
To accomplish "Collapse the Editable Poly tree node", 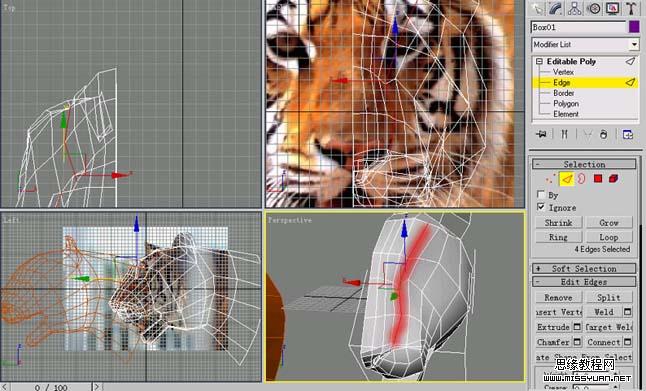I will pyautogui.click(x=539, y=61).
